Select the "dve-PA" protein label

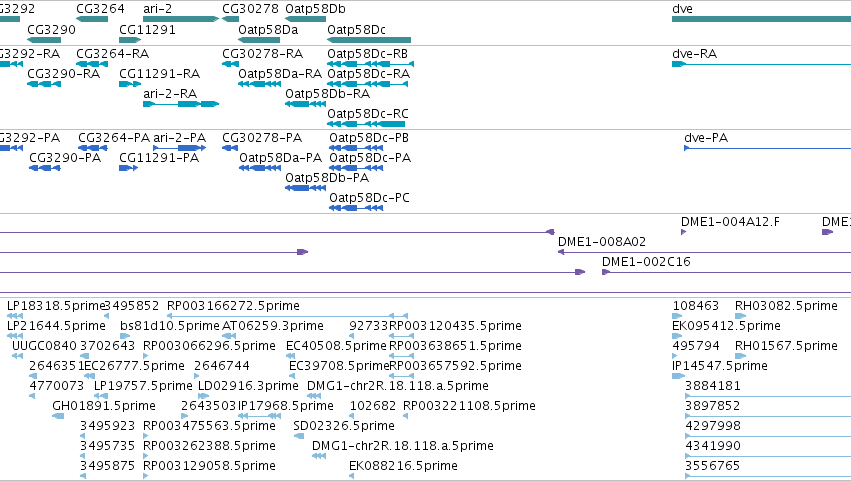(x=706, y=138)
